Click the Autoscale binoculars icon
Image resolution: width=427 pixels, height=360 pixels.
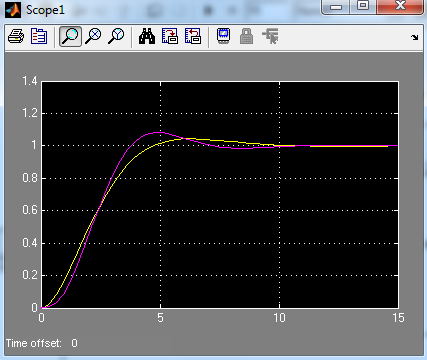[147, 36]
